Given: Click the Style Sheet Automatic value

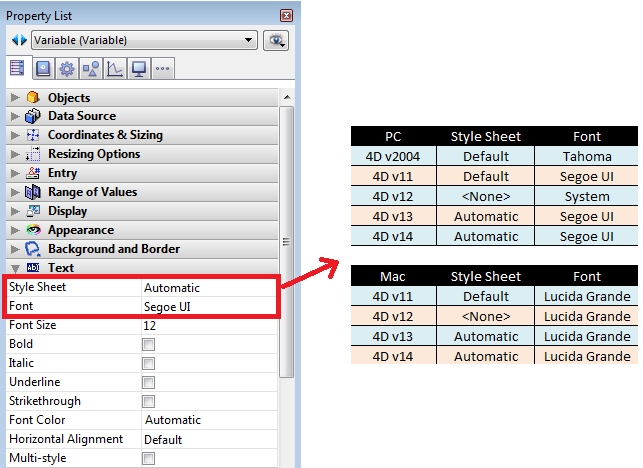Looking at the screenshot, I should point(172,288).
